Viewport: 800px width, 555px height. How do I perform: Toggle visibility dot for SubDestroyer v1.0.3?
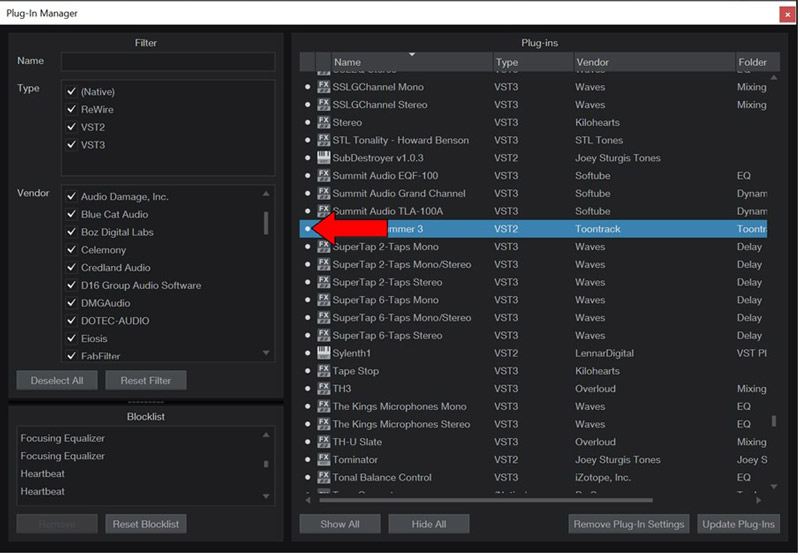pos(307,158)
